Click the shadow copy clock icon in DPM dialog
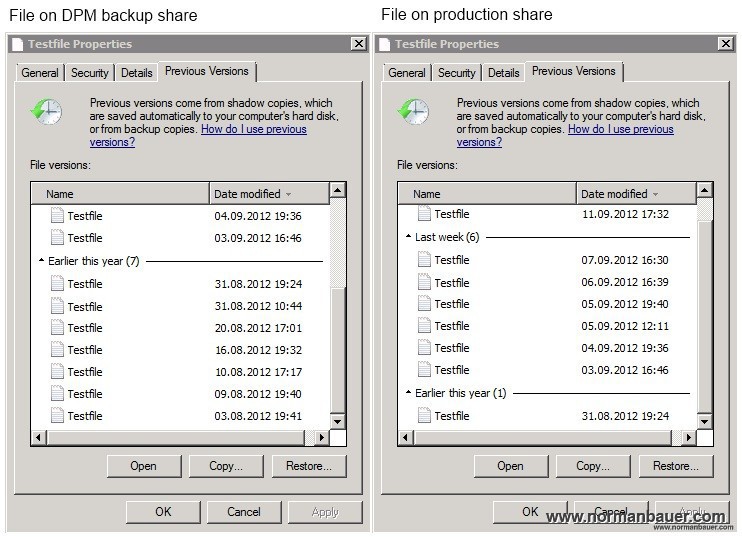Screen dimensions: 742x537 pos(46,111)
